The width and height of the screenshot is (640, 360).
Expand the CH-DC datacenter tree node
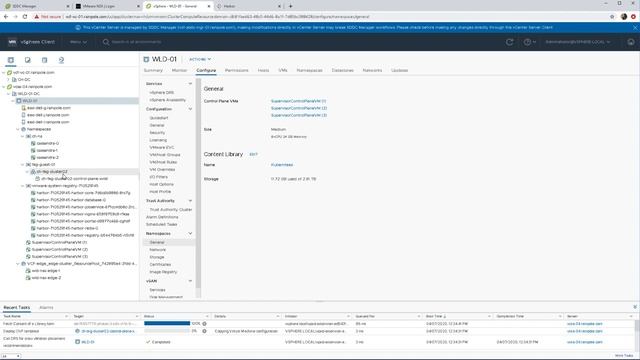pyautogui.click(x=9, y=80)
